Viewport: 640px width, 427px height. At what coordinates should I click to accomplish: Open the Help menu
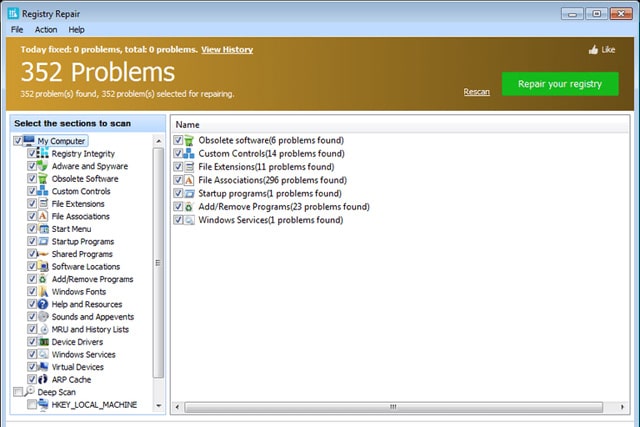pyautogui.click(x=76, y=29)
